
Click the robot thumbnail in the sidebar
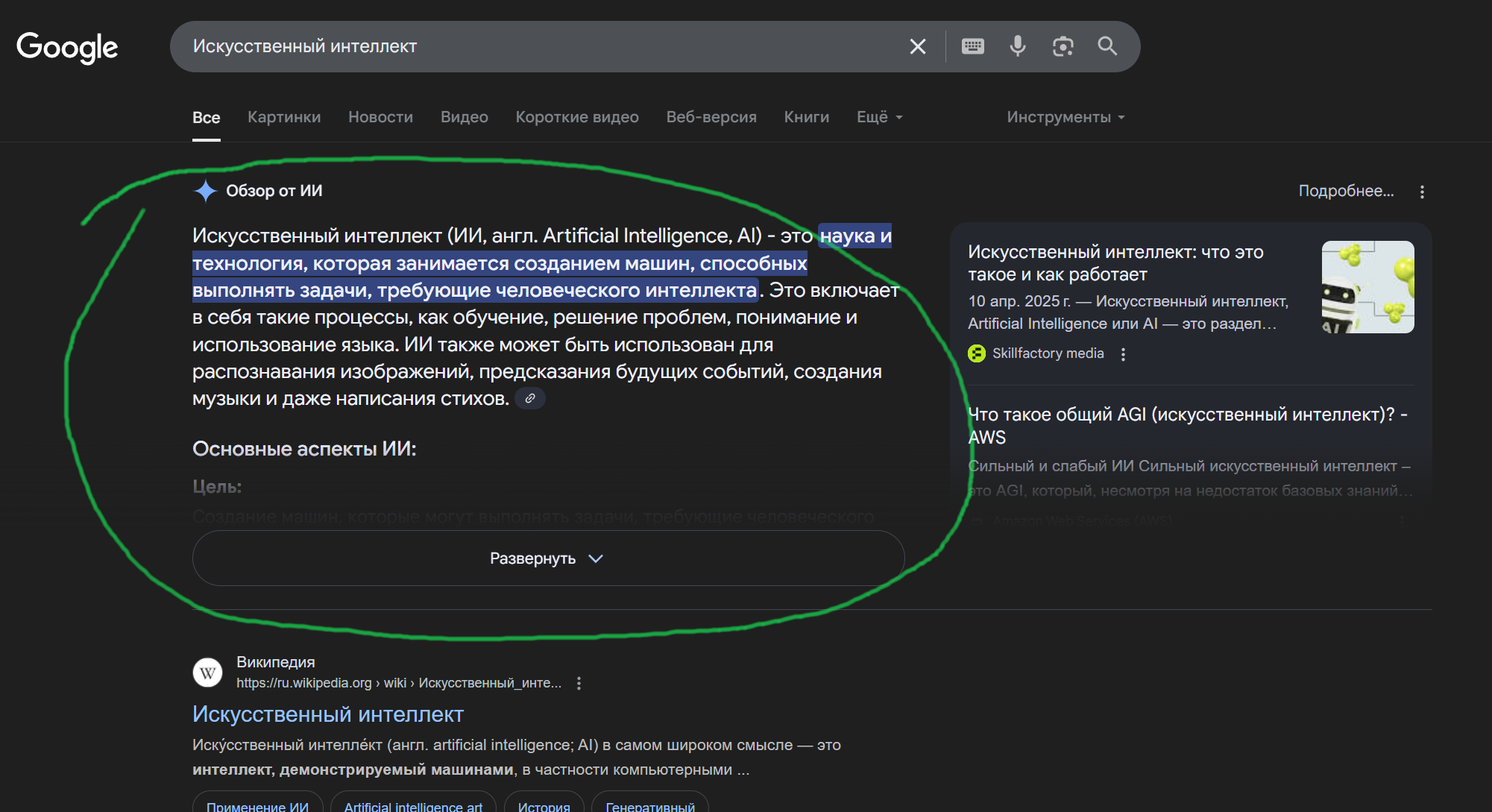point(1367,286)
